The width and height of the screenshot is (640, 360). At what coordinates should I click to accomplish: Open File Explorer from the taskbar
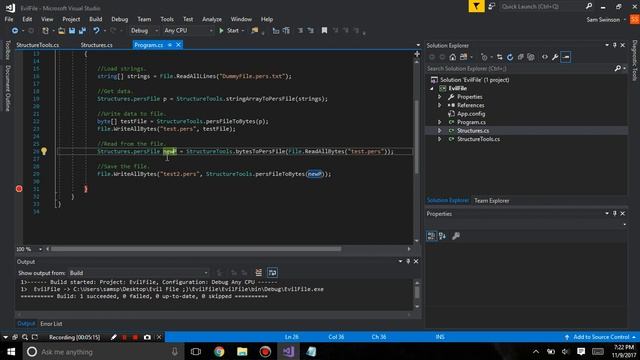point(242,351)
